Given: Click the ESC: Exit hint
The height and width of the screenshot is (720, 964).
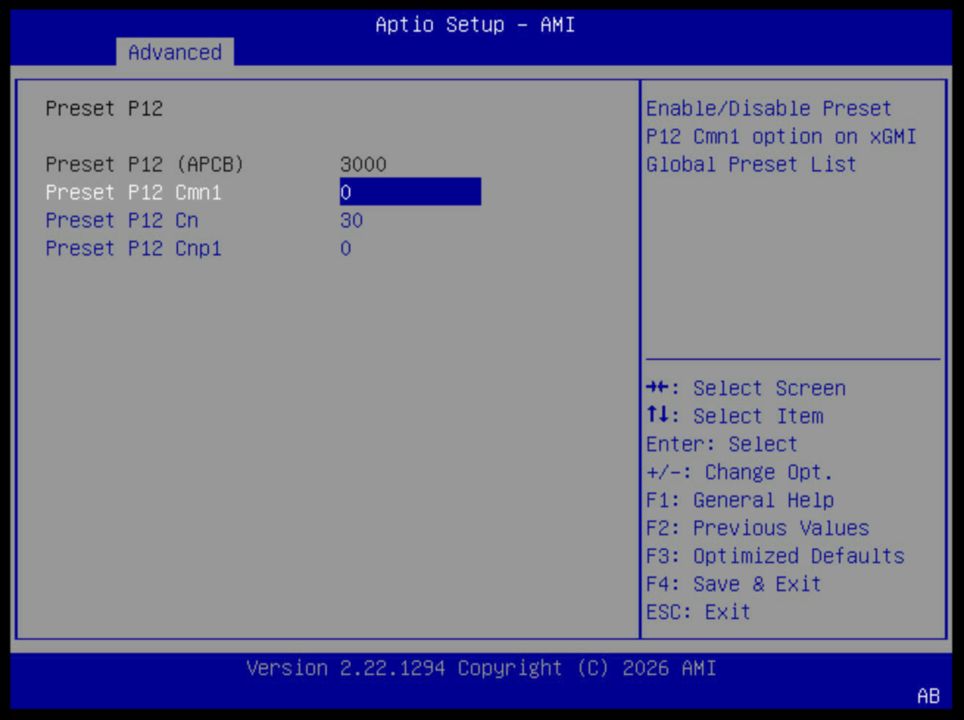Looking at the screenshot, I should tap(698, 612).
